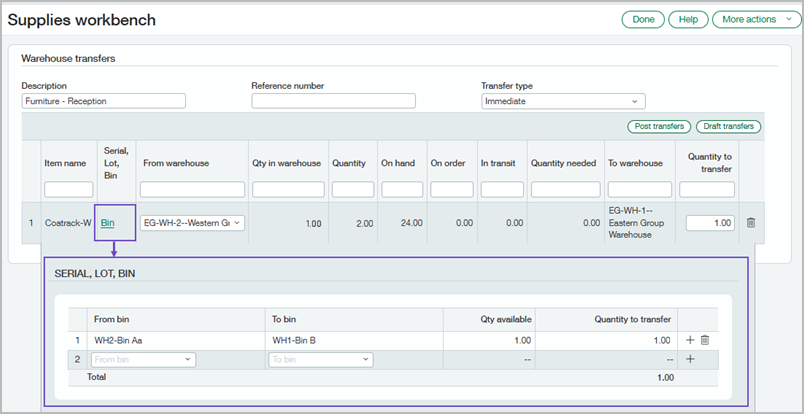Open the Bin link for Coatrack-W
804x414 pixels.
point(107,223)
